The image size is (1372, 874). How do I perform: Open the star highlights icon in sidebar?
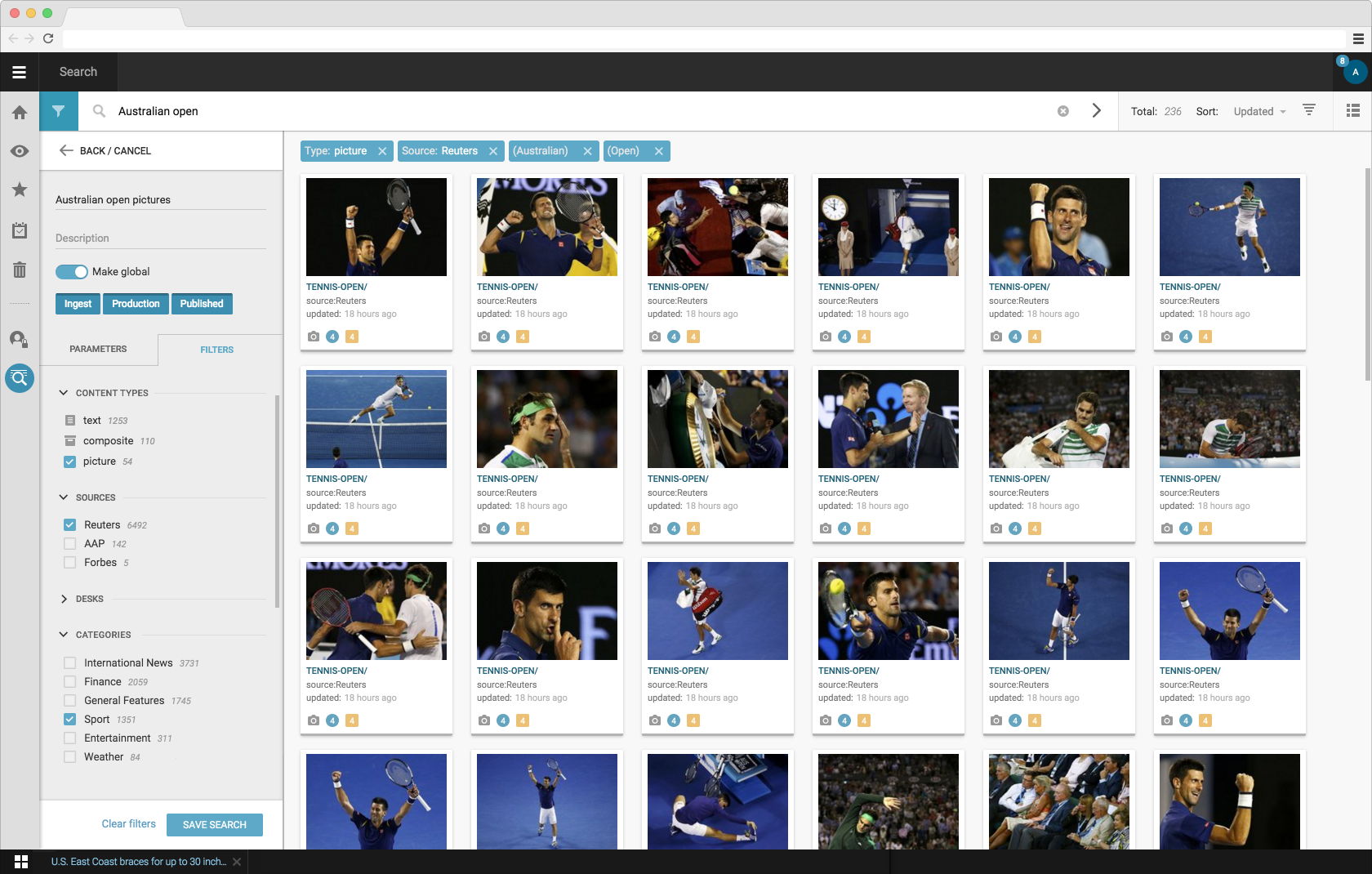coord(20,190)
